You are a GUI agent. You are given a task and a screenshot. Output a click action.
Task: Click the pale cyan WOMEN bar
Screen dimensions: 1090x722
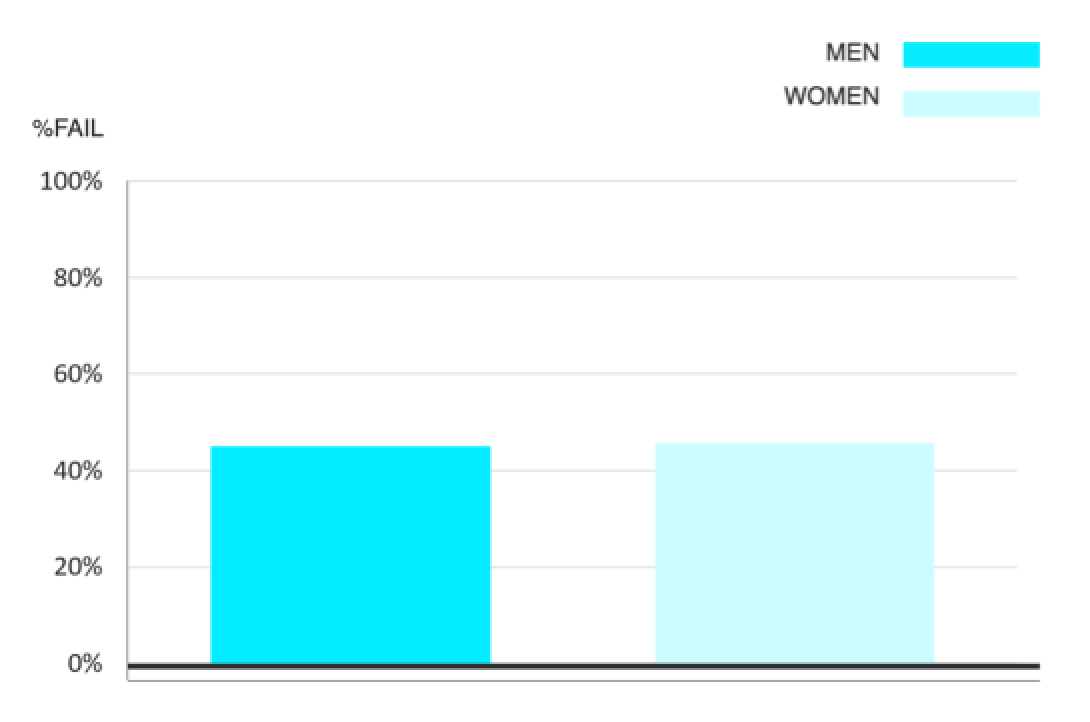coord(794,553)
